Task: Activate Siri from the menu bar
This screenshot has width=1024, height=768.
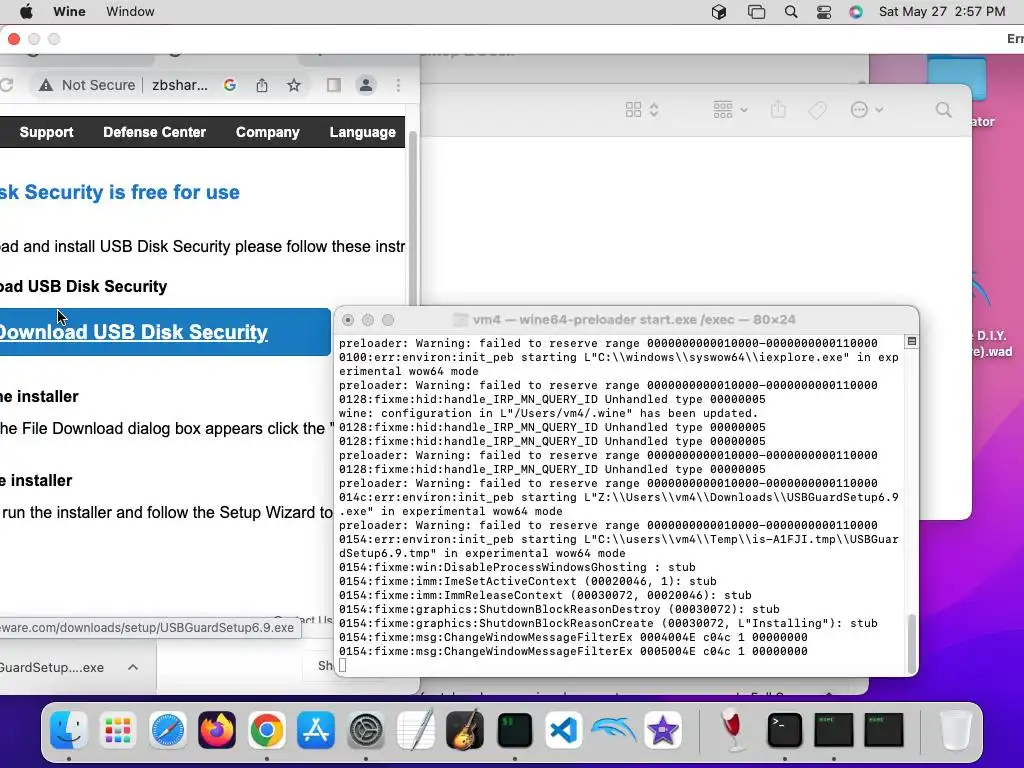Action: [x=856, y=12]
